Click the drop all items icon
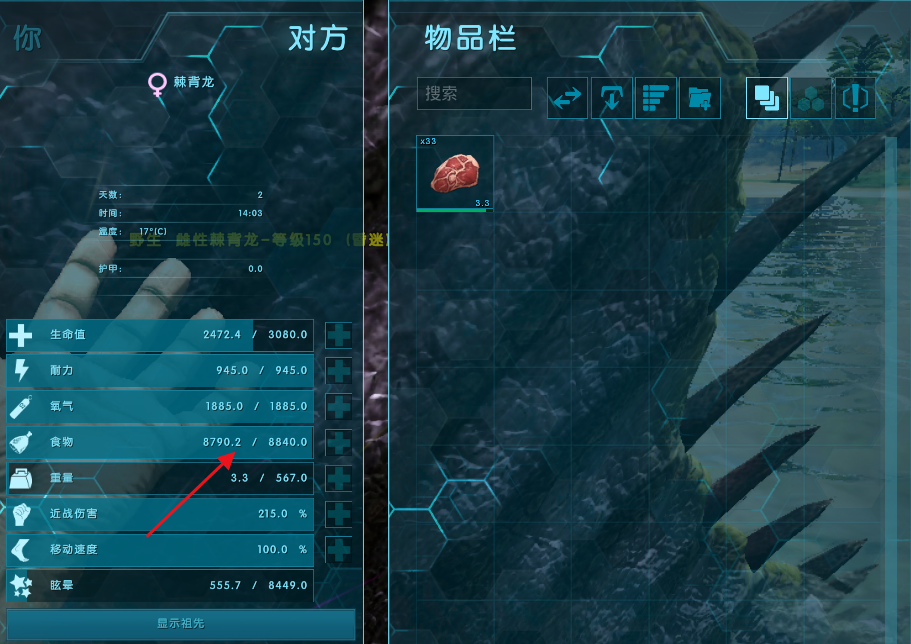 (612, 98)
